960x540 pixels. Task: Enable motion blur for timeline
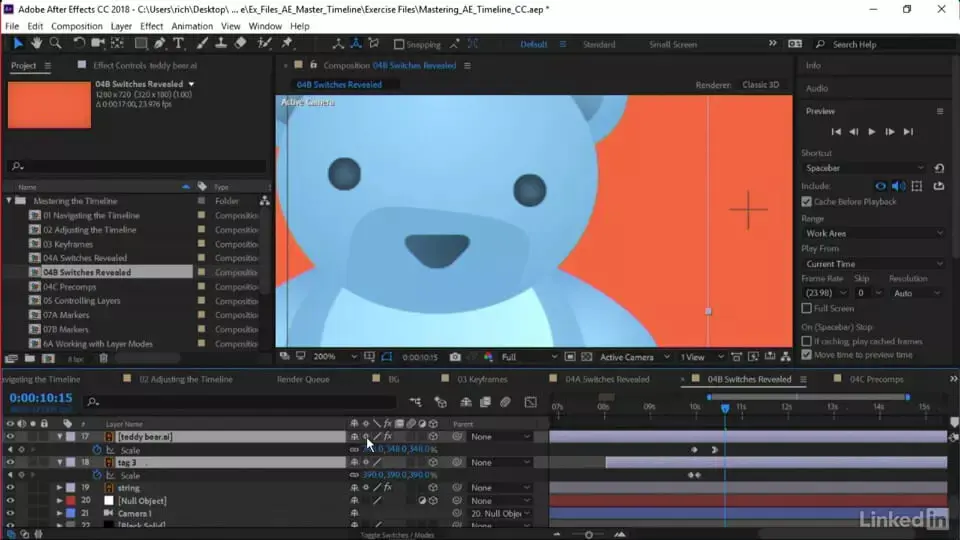point(505,402)
